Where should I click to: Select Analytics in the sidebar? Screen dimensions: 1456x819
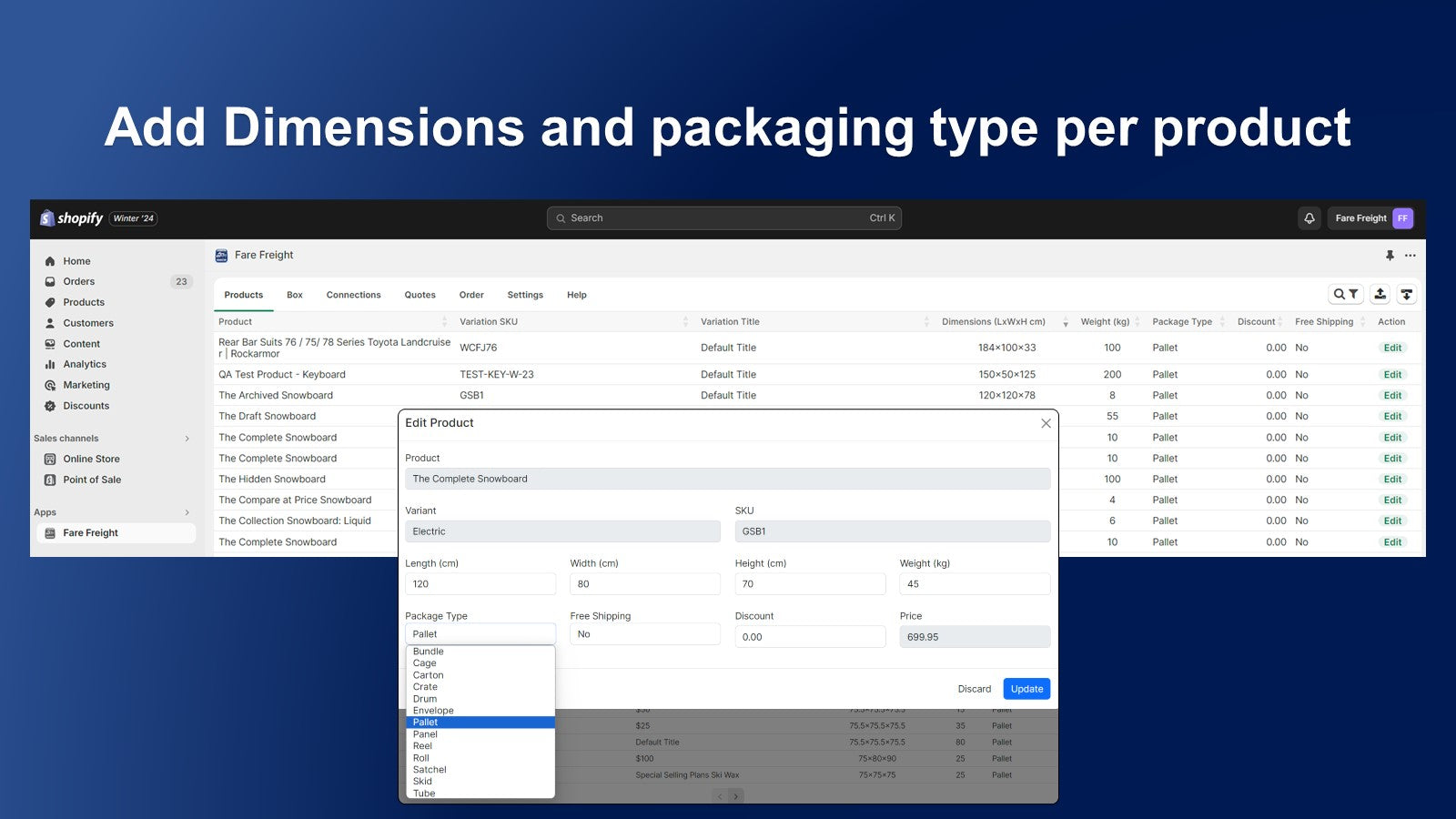(84, 364)
